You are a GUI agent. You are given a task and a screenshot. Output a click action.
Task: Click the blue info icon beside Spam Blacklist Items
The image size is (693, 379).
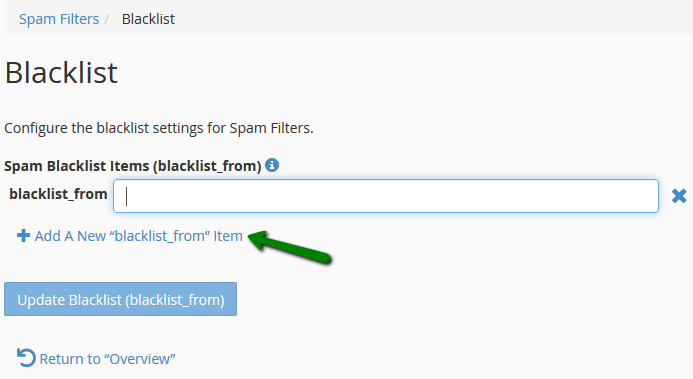[272, 165]
